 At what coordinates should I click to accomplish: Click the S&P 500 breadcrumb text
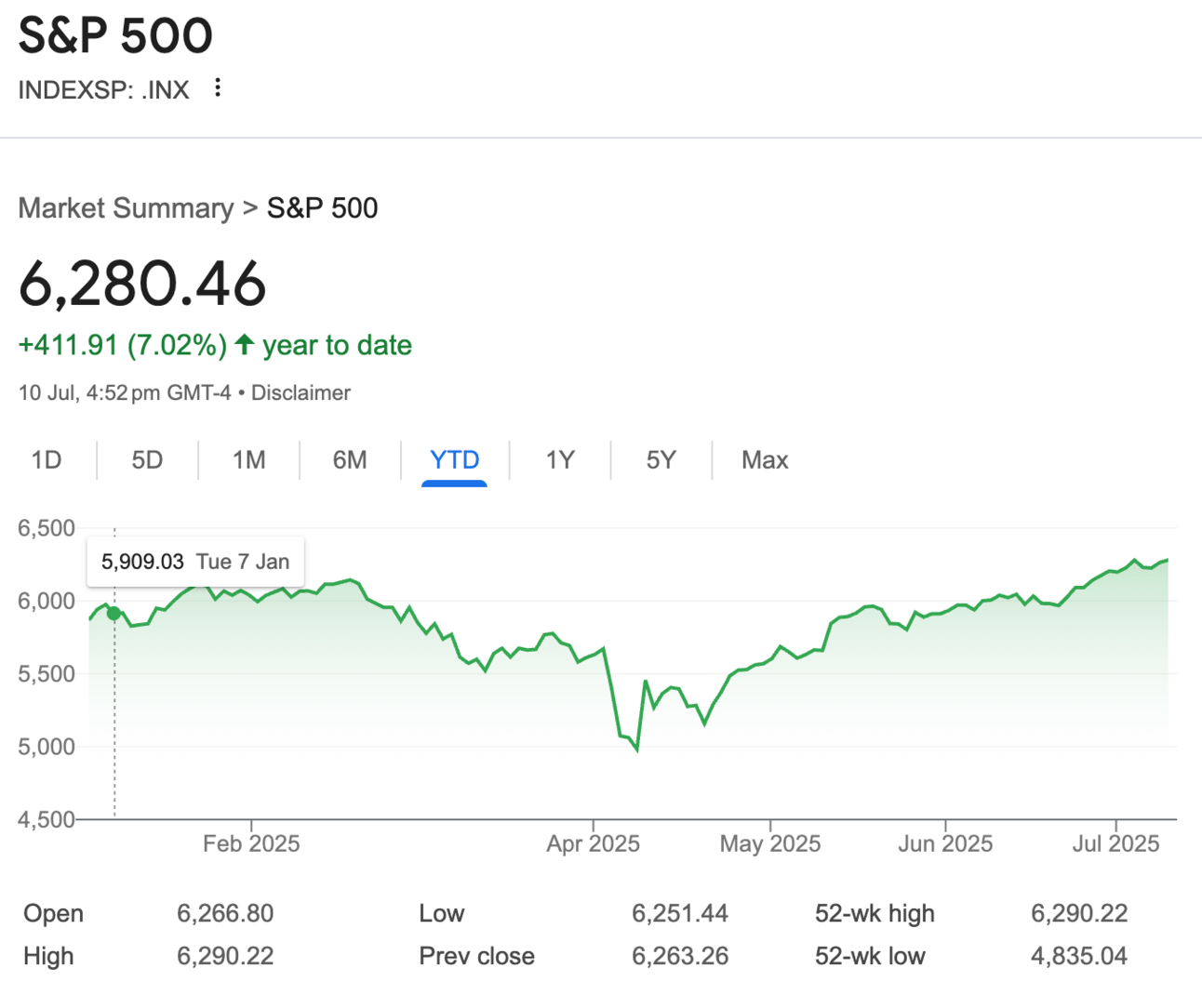323,208
